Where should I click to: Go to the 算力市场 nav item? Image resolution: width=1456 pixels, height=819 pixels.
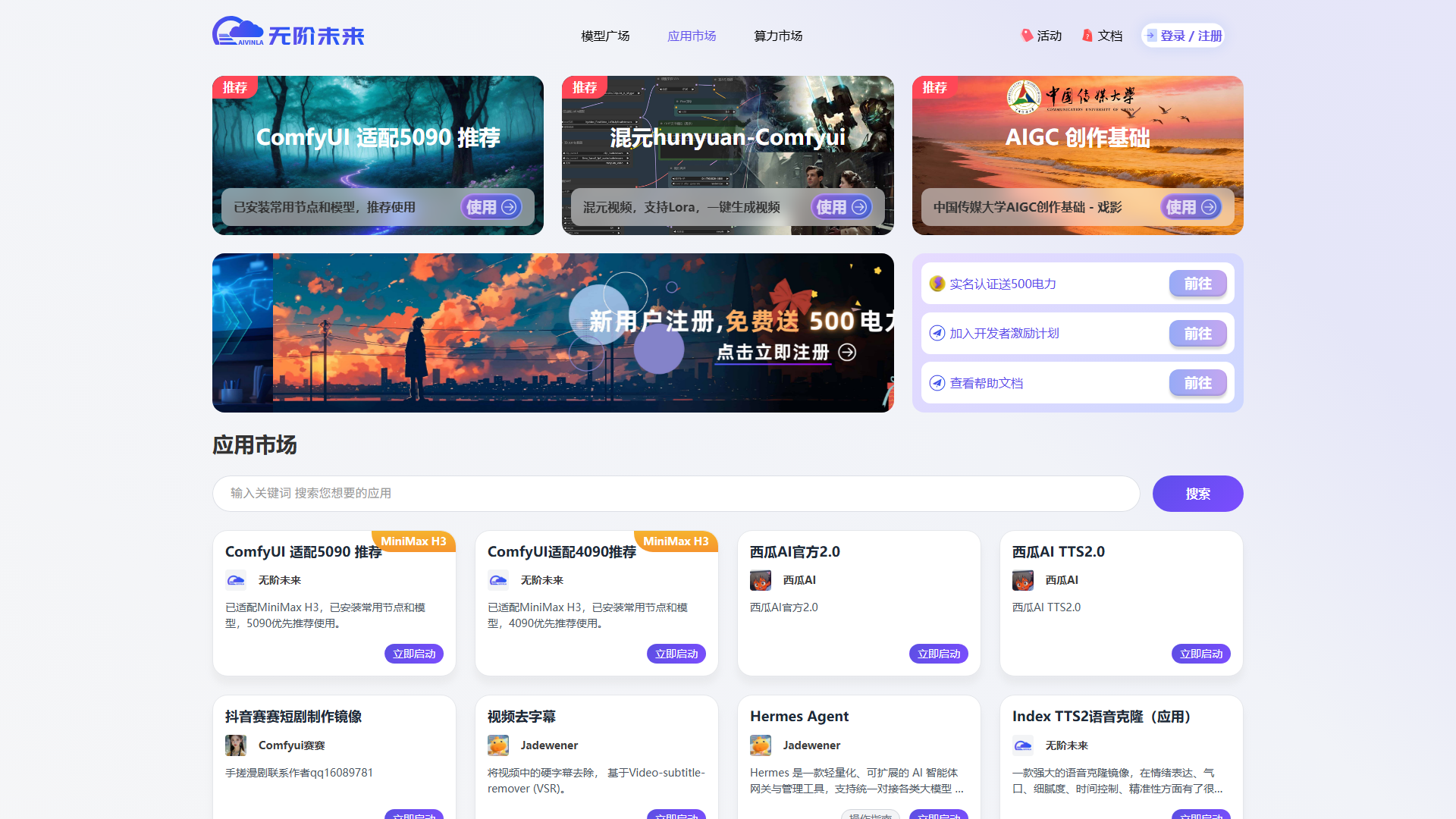[778, 36]
